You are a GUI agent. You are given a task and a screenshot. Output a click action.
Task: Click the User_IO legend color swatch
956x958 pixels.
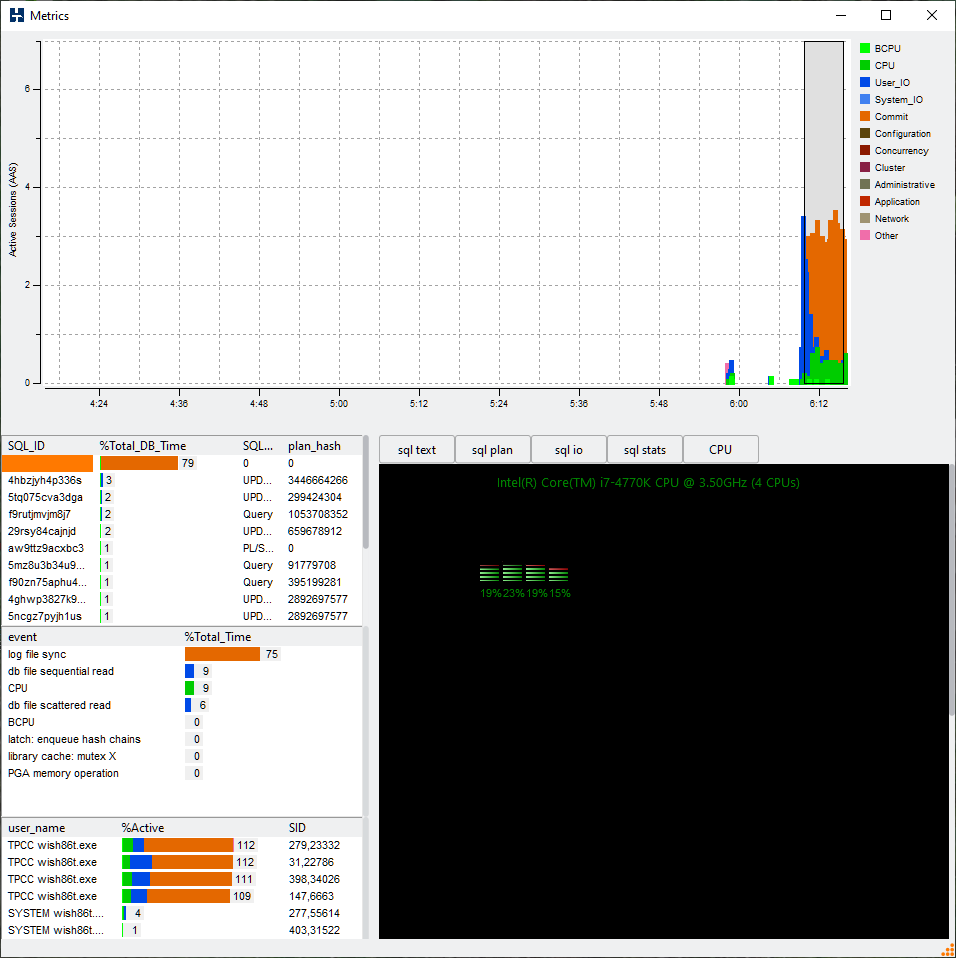865,82
